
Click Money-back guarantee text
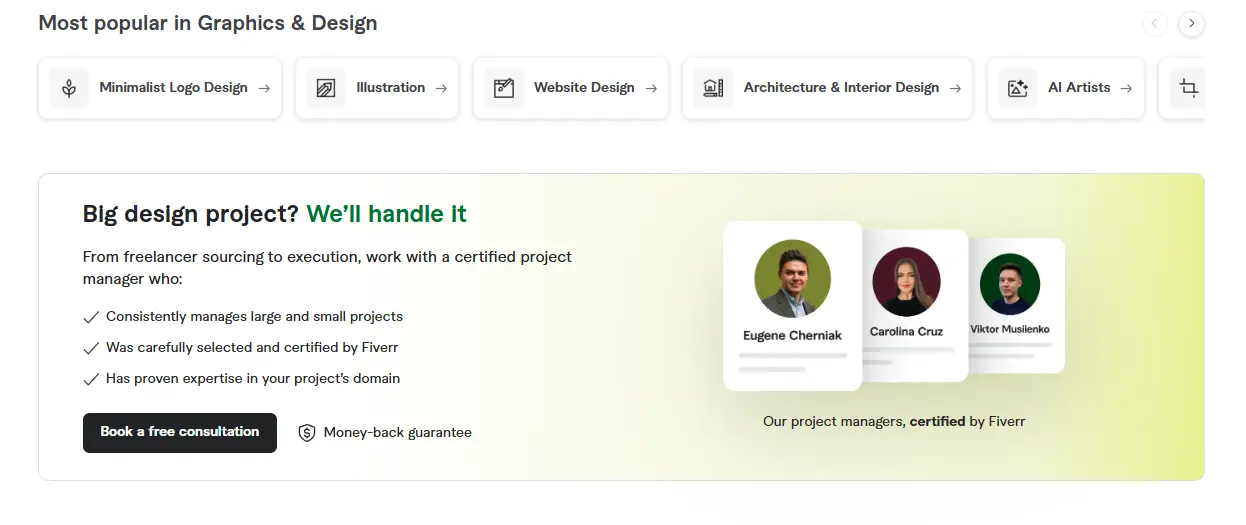pos(398,433)
